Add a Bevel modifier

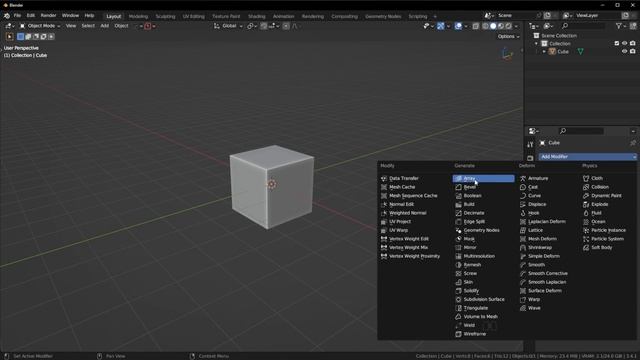point(483,187)
